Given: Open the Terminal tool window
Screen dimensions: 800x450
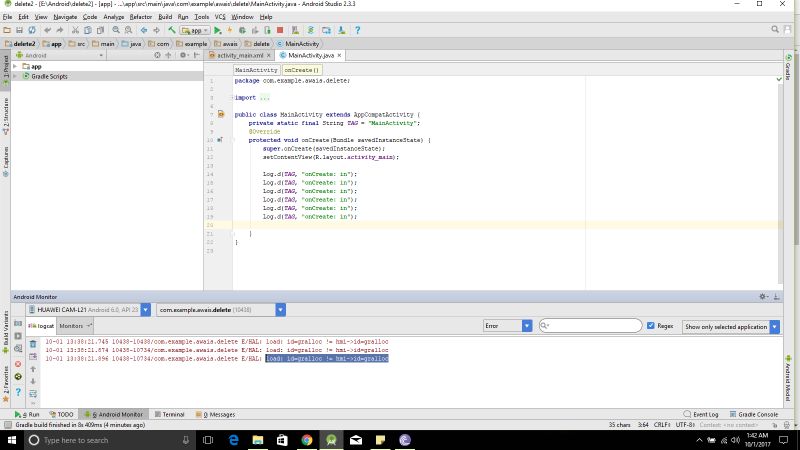Looking at the screenshot, I should pyautogui.click(x=169, y=414).
